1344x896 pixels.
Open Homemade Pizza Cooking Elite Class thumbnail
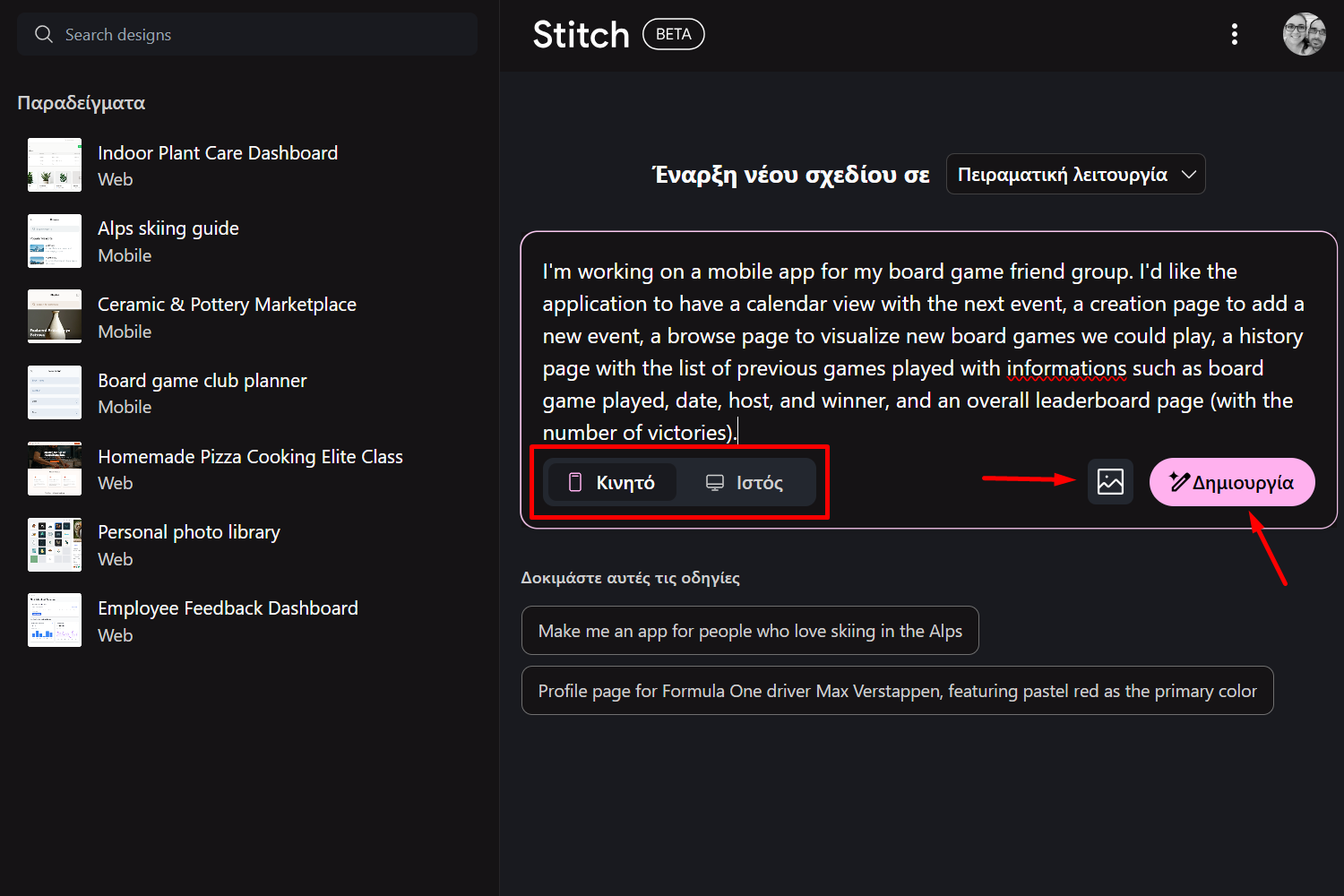pos(55,469)
